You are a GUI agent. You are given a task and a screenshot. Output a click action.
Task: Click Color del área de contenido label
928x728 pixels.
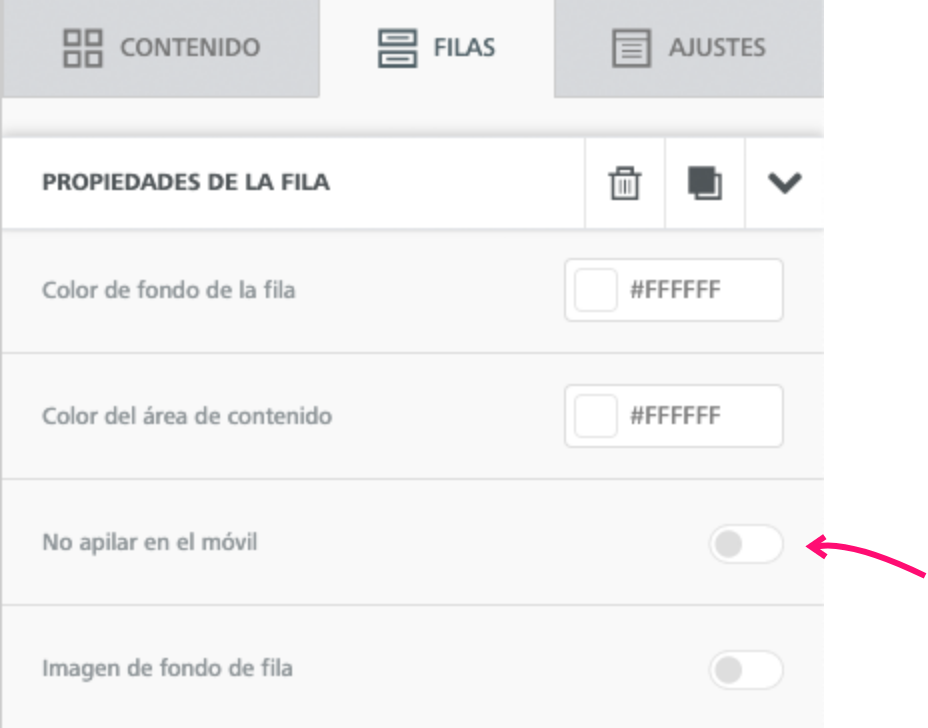click(187, 416)
